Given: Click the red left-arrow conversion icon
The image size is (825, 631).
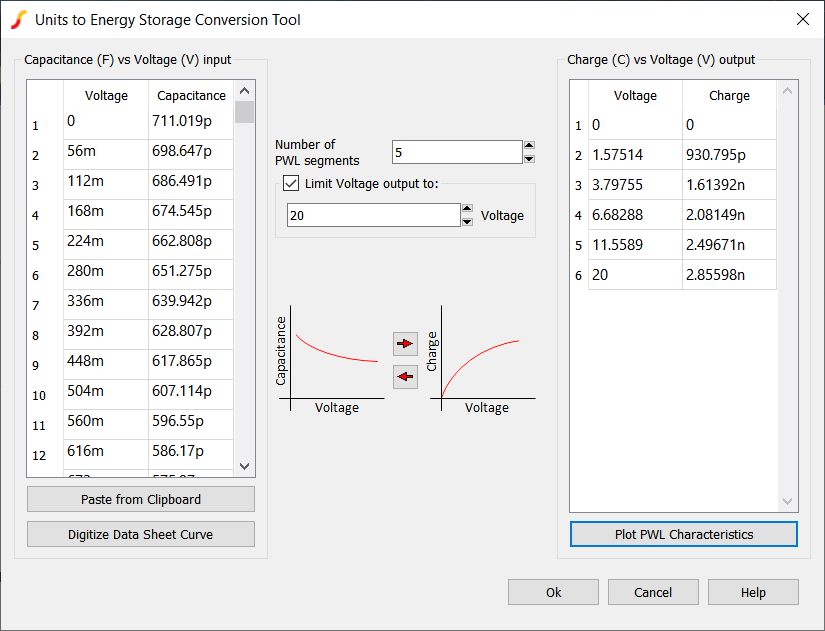Looking at the screenshot, I should coord(404,376).
